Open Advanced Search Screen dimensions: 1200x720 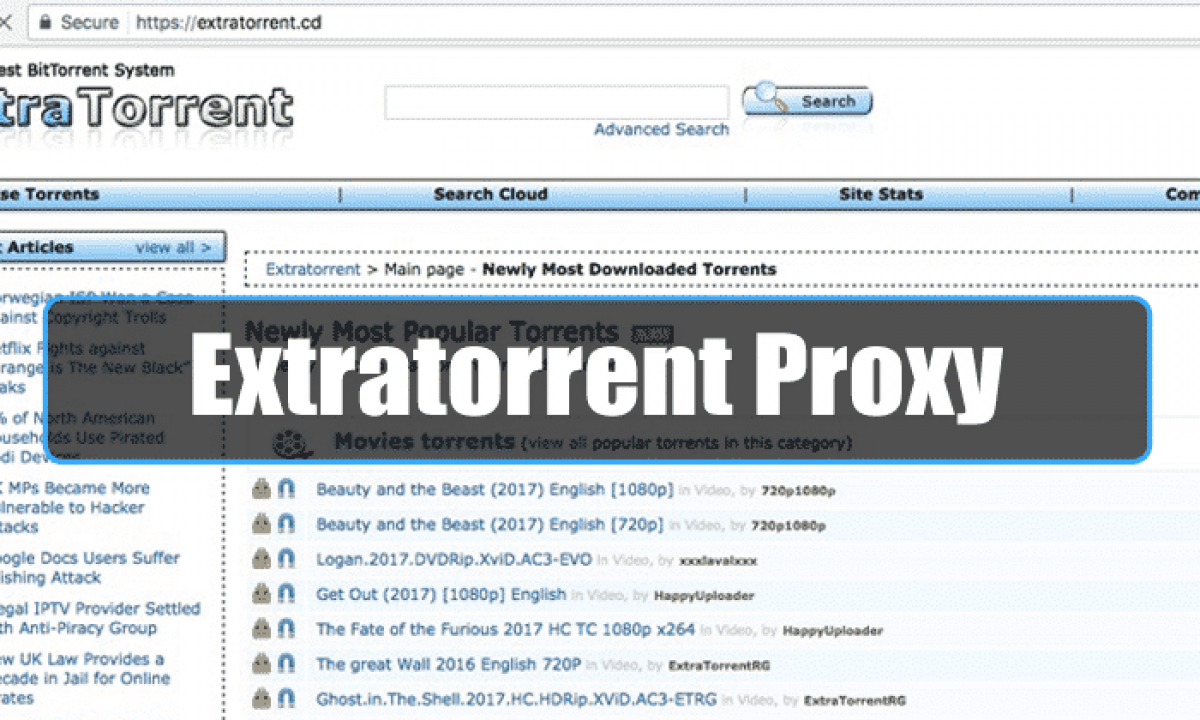coord(662,129)
